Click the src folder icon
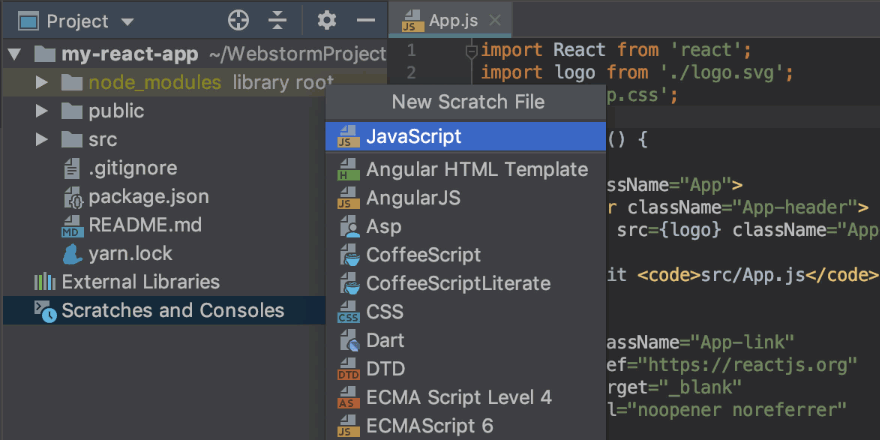Image resolution: width=880 pixels, height=440 pixels. pyautogui.click(x=72, y=139)
